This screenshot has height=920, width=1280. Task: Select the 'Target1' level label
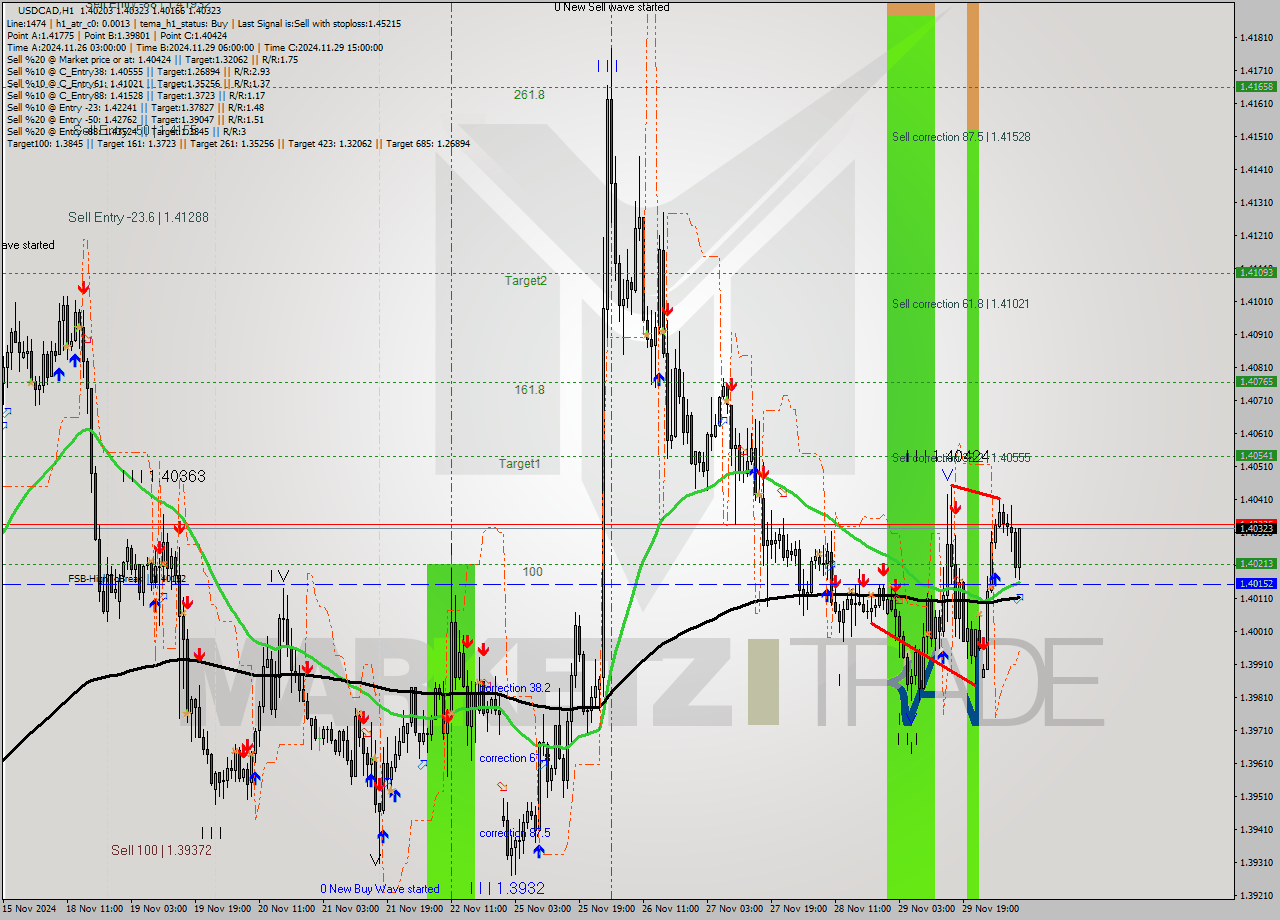click(520, 464)
